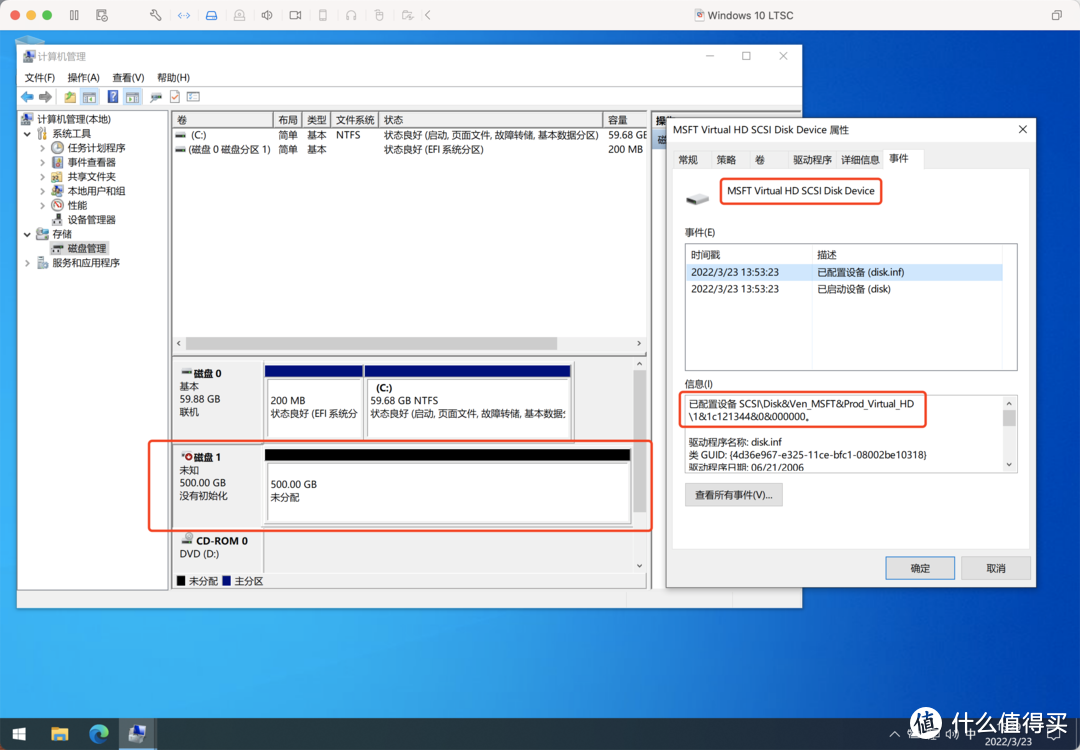The width and height of the screenshot is (1080, 750).
Task: Switch to the 卷 tab in properties dialog
Action: (x=760, y=160)
